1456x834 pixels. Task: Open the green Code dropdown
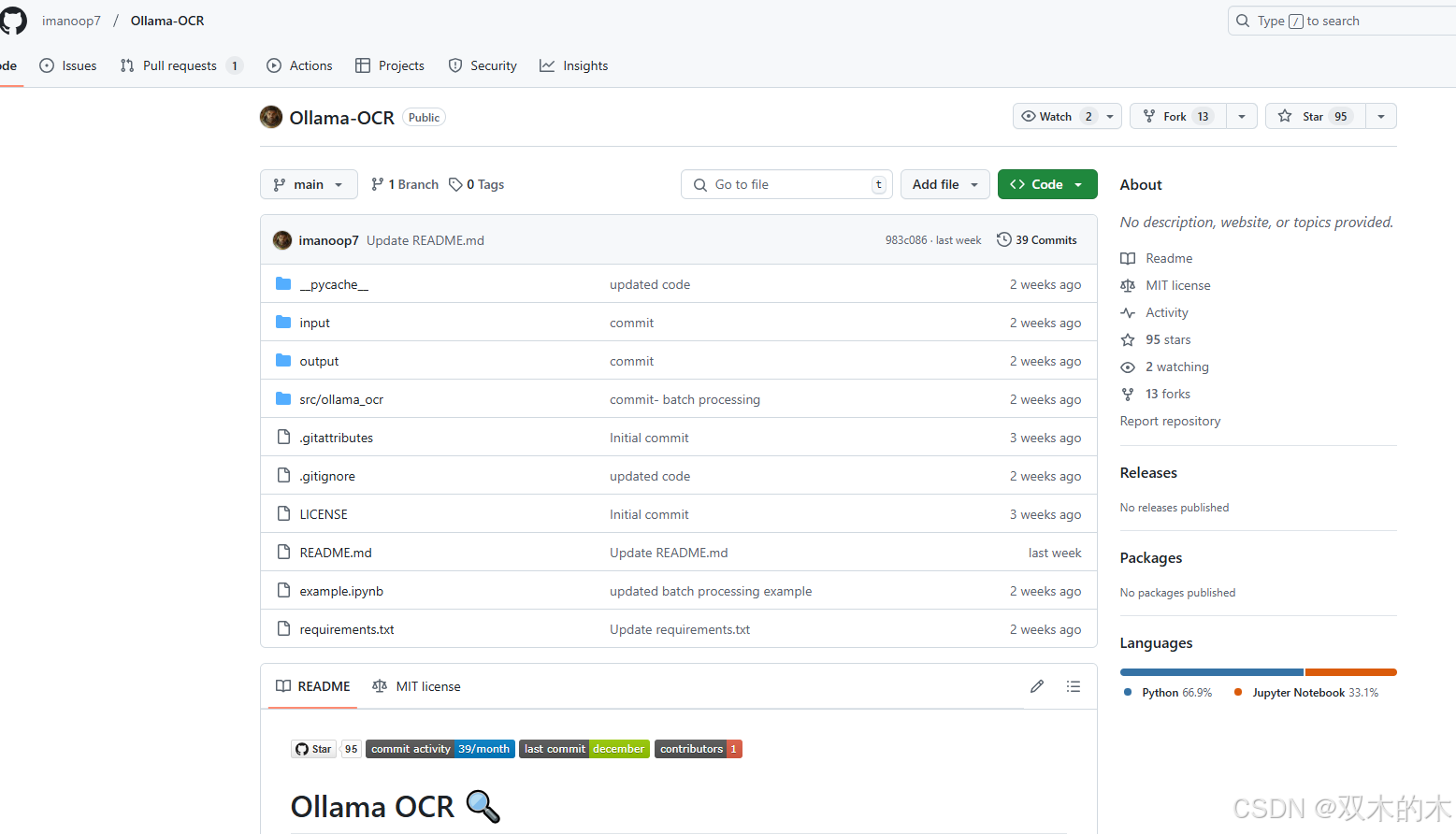click(x=1047, y=184)
